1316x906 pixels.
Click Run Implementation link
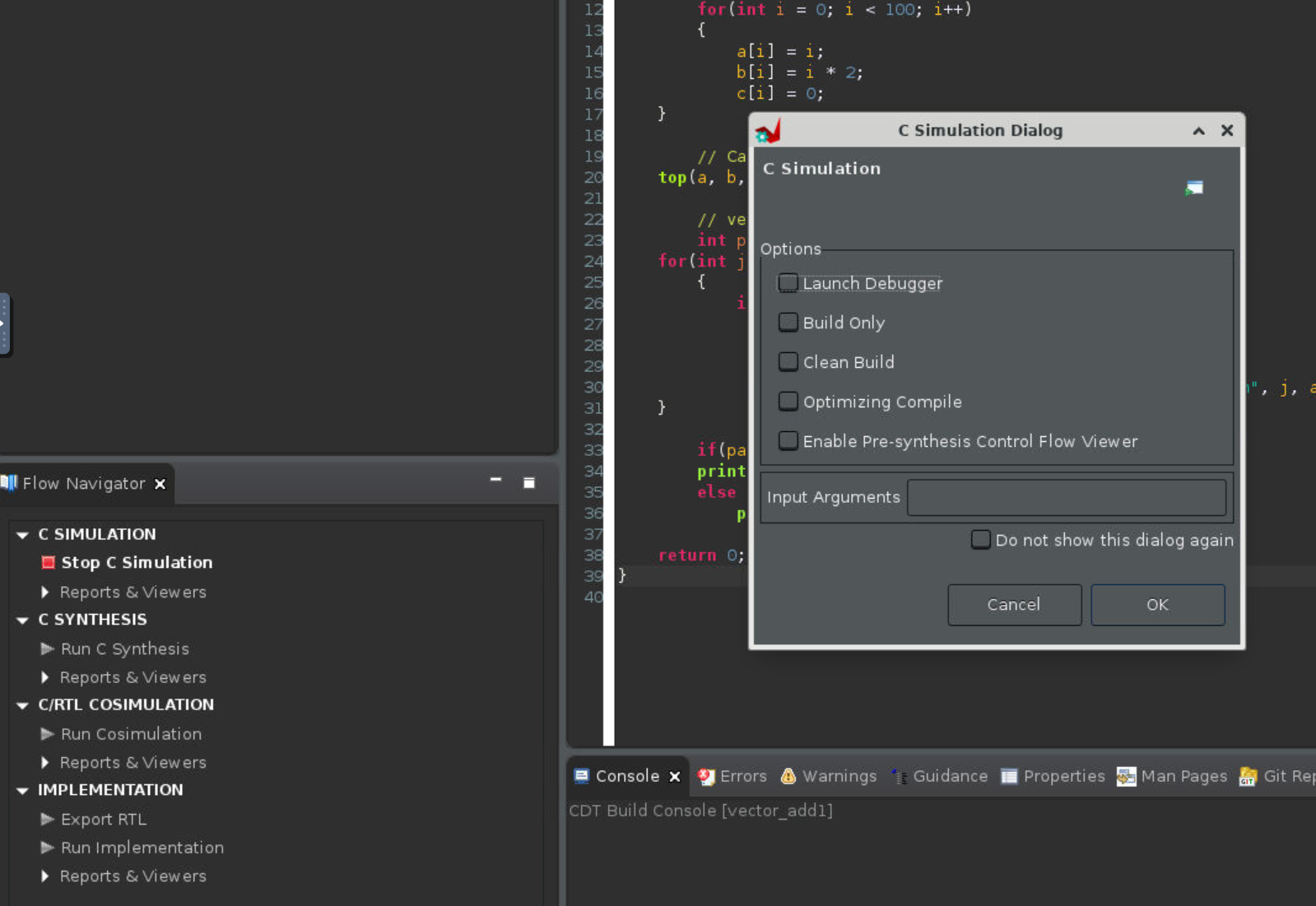tap(142, 847)
